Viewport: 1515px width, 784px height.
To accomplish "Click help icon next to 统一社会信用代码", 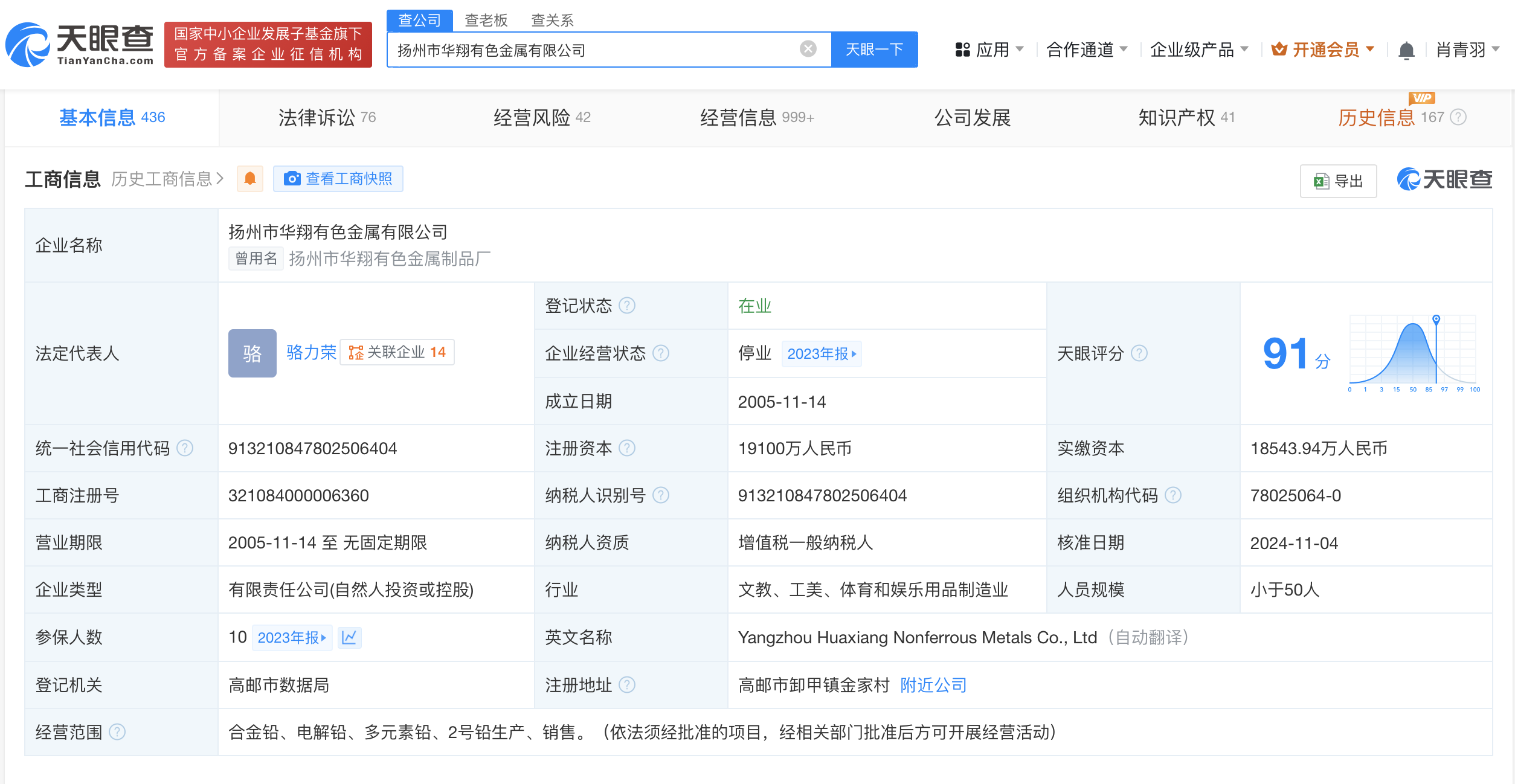I will pos(185,448).
